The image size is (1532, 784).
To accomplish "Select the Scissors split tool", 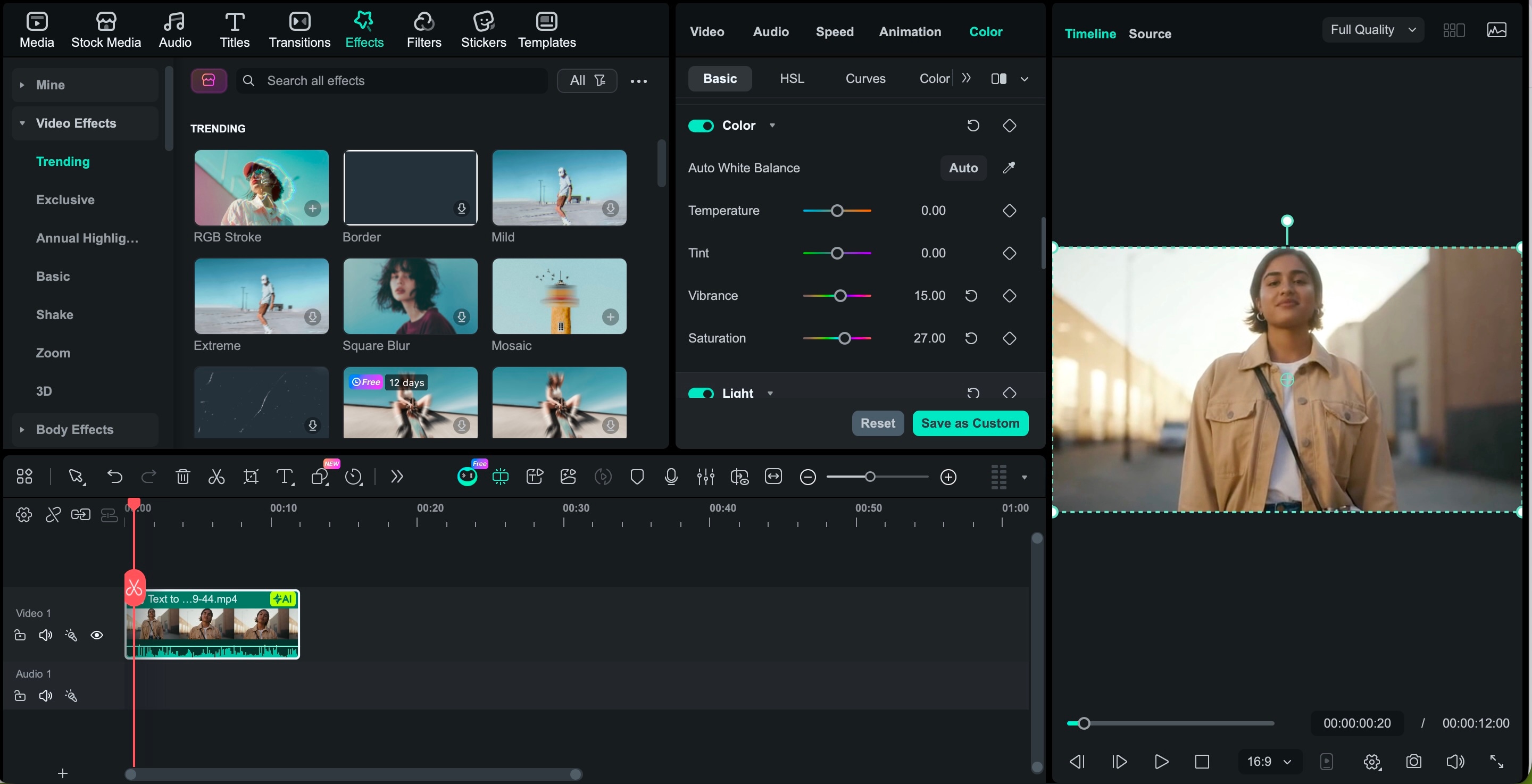I will click(x=216, y=477).
